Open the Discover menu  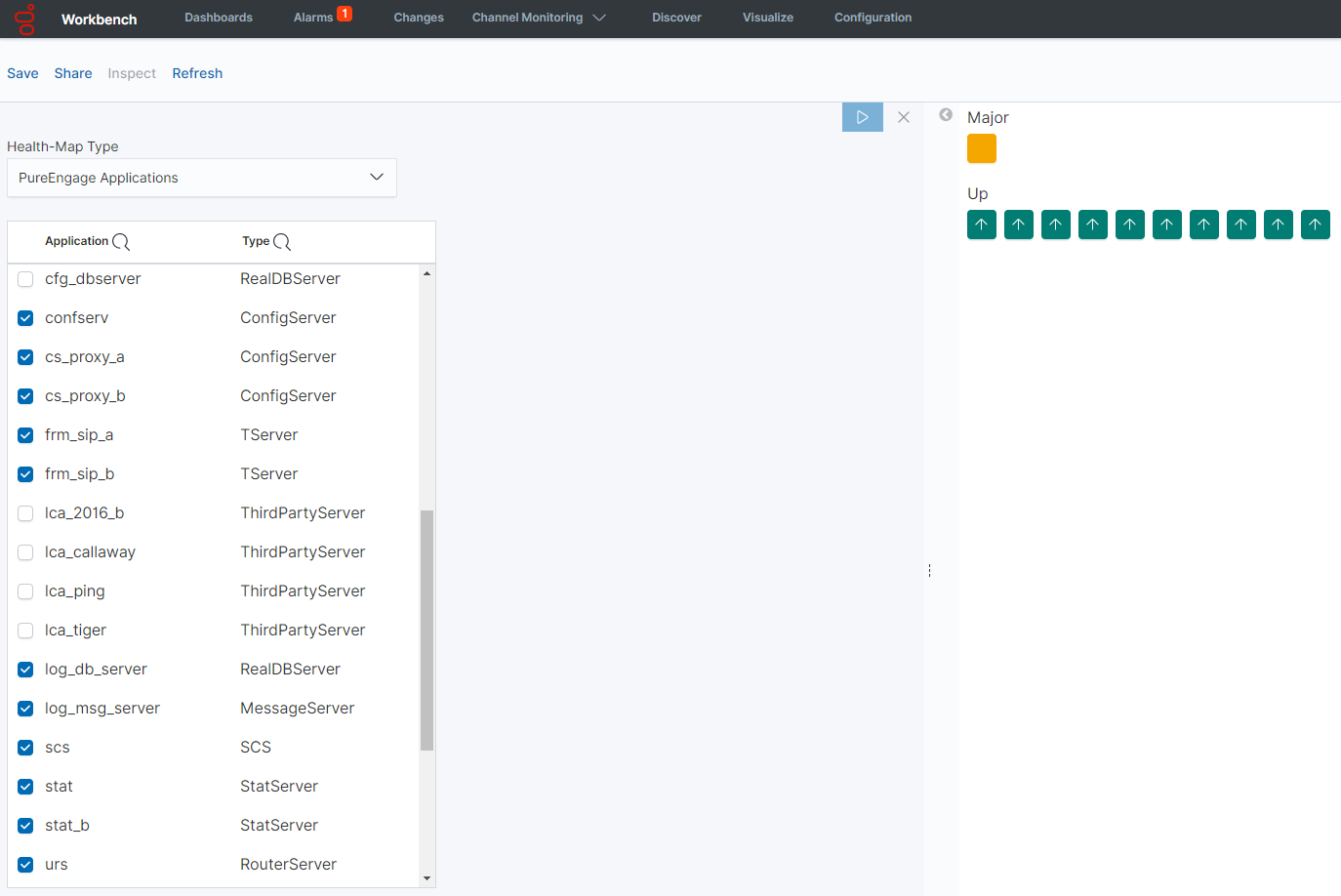tap(676, 18)
